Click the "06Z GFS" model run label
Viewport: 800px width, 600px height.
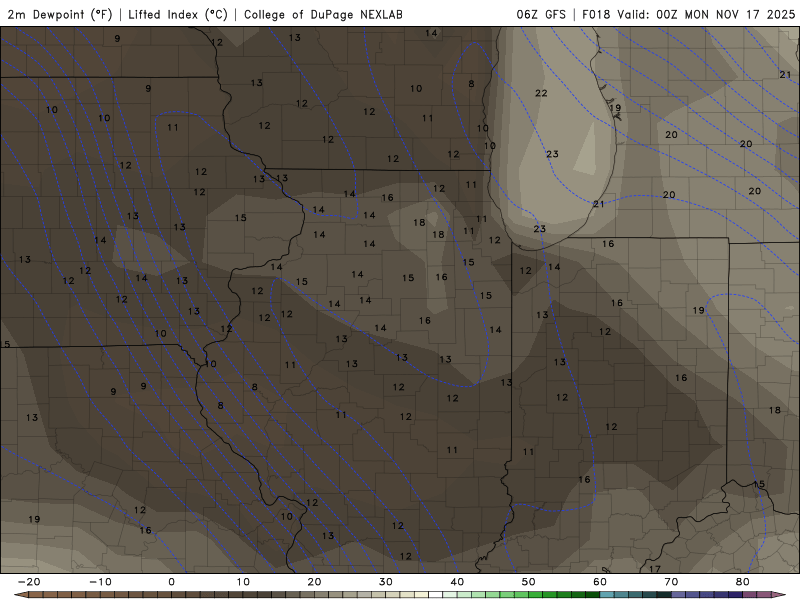[x=541, y=14]
